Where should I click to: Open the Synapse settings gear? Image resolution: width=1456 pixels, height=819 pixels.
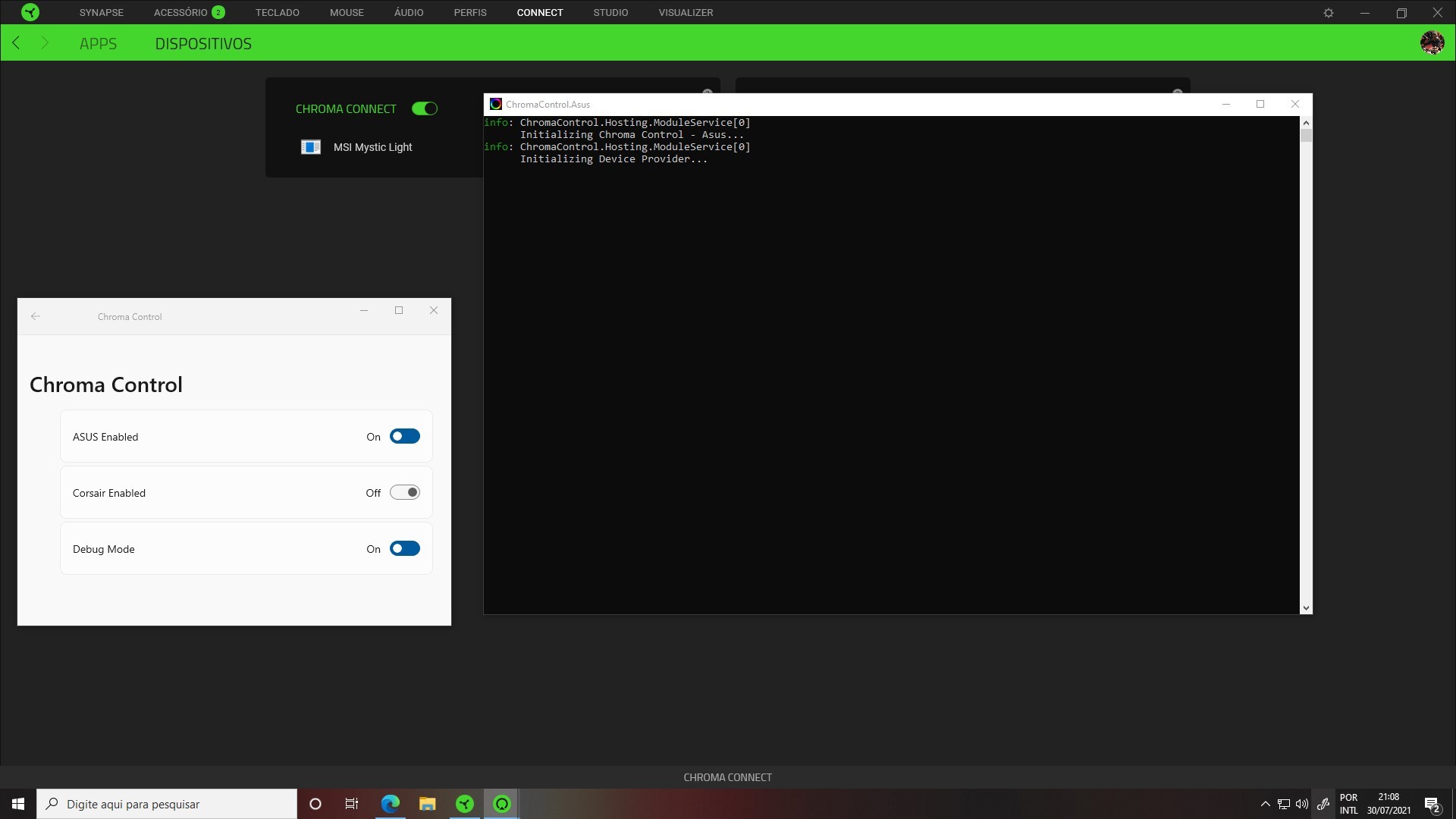tap(1329, 12)
